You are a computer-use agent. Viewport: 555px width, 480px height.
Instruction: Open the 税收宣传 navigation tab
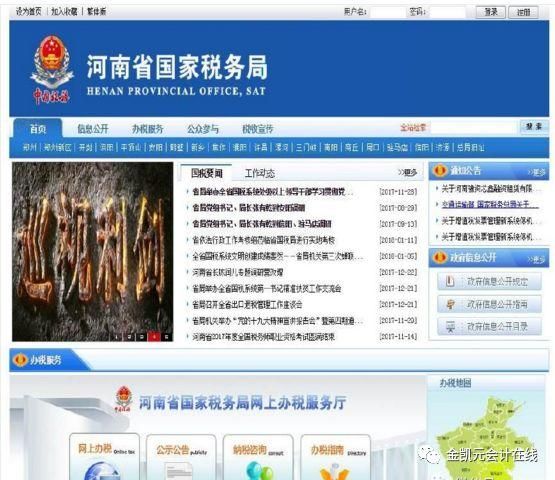[x=258, y=129]
